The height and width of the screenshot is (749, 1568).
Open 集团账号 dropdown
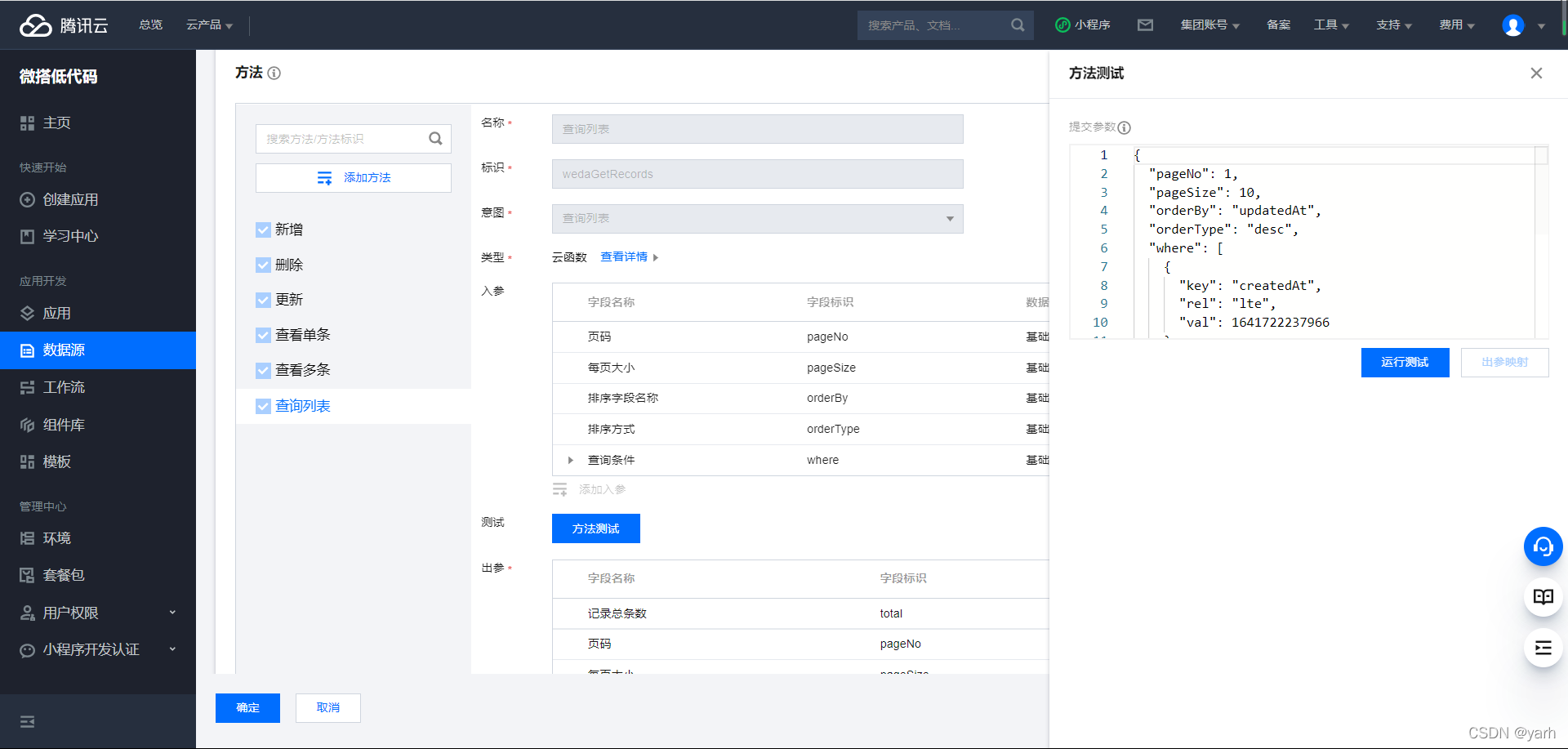[x=1209, y=25]
